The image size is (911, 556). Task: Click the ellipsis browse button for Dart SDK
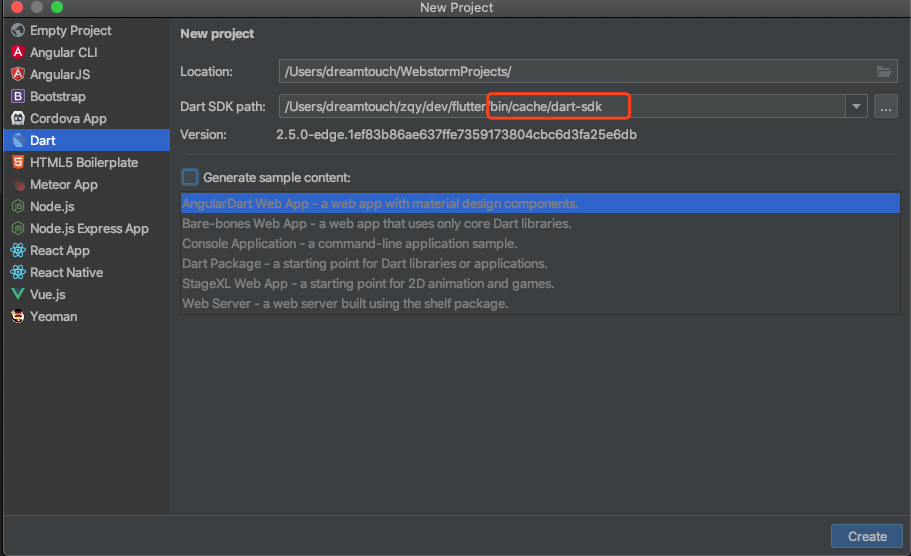[x=886, y=106]
